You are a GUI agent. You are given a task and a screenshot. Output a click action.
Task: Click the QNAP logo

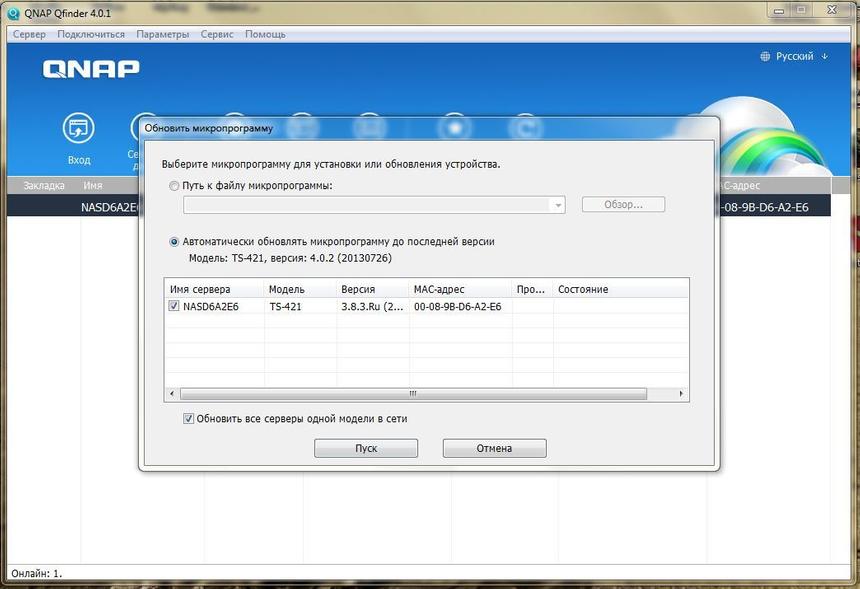[91, 69]
